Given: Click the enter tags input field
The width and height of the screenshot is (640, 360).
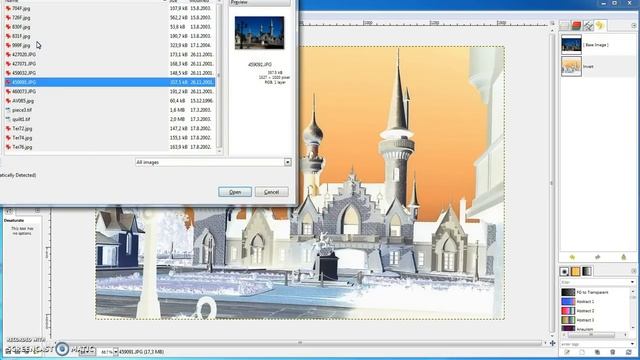Looking at the screenshot, I should [595, 344].
